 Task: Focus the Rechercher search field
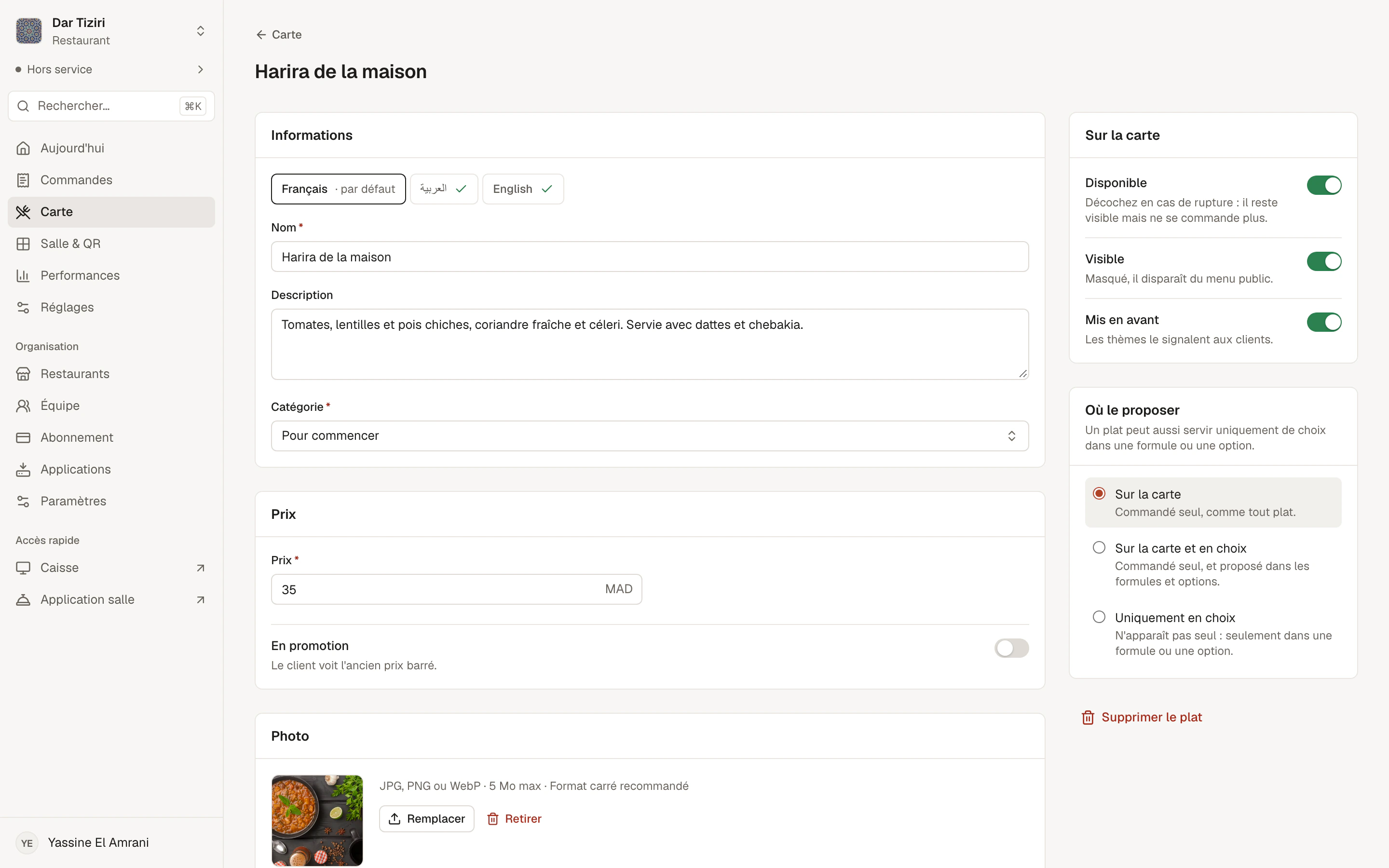(x=111, y=106)
